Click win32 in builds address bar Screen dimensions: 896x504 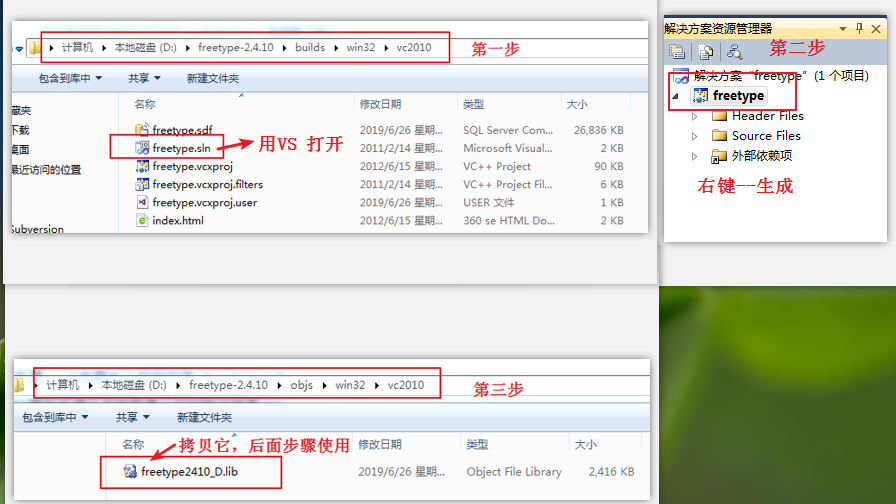tap(361, 47)
